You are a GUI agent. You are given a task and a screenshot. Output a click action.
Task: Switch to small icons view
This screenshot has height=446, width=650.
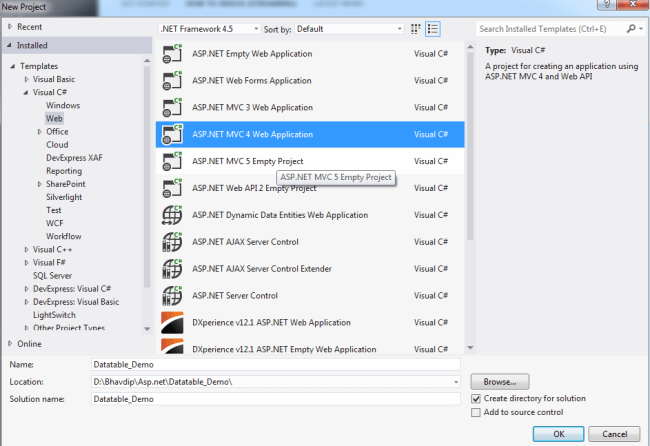click(415, 29)
